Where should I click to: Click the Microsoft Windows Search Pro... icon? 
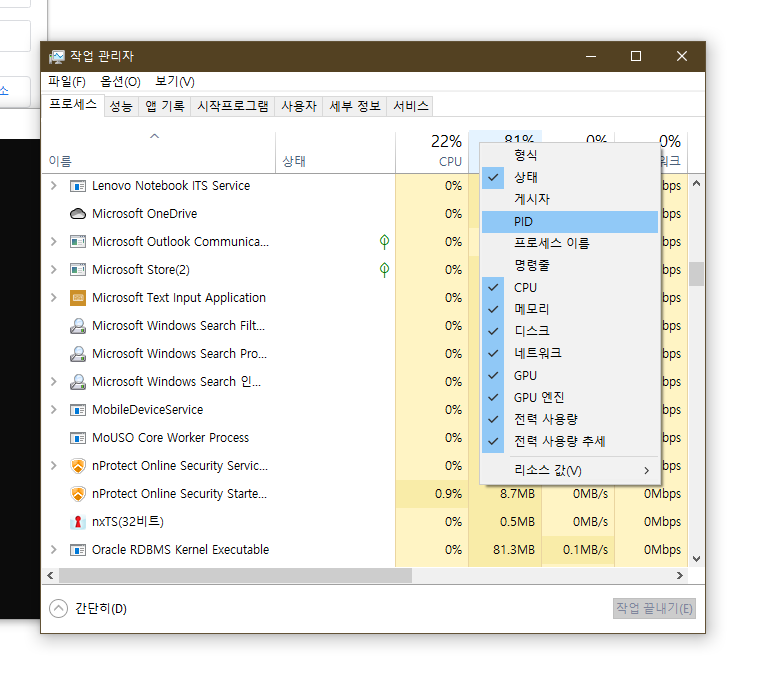click(78, 354)
